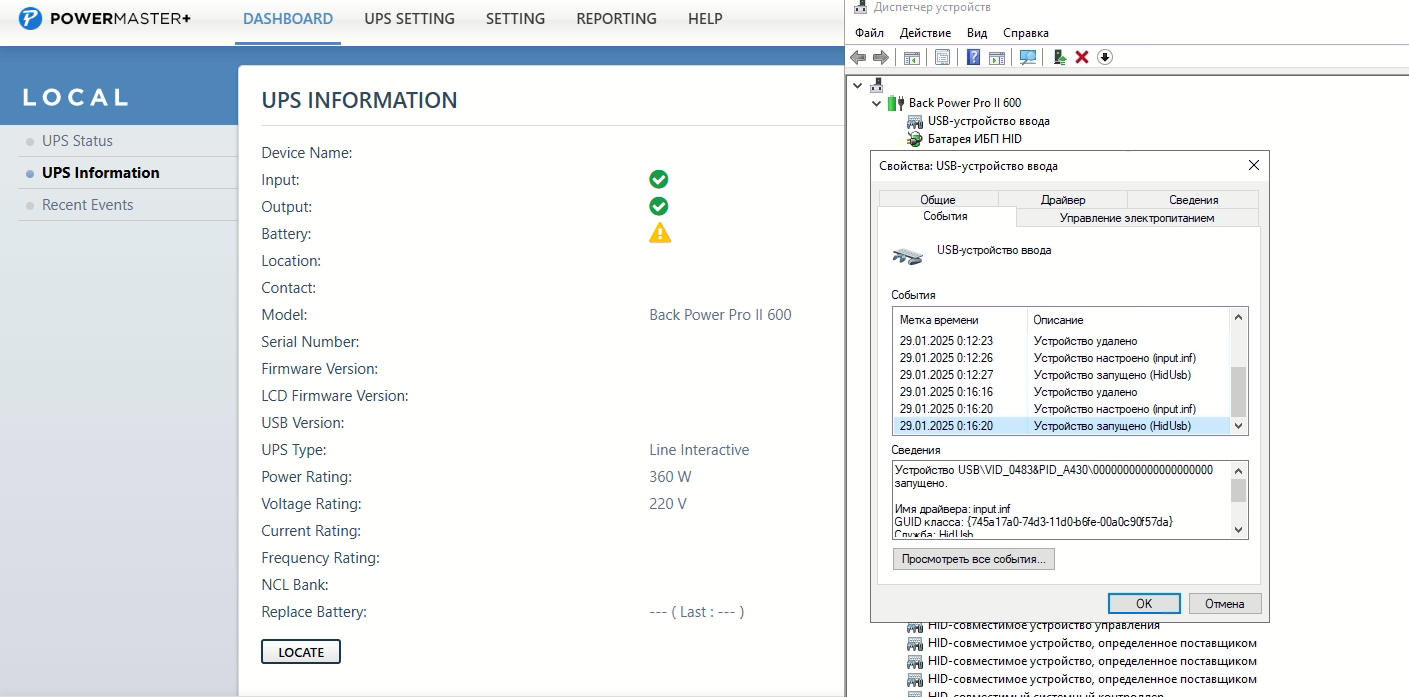Click the Forward arrow in Device Manager toolbar
1409x697 pixels.
pos(880,58)
